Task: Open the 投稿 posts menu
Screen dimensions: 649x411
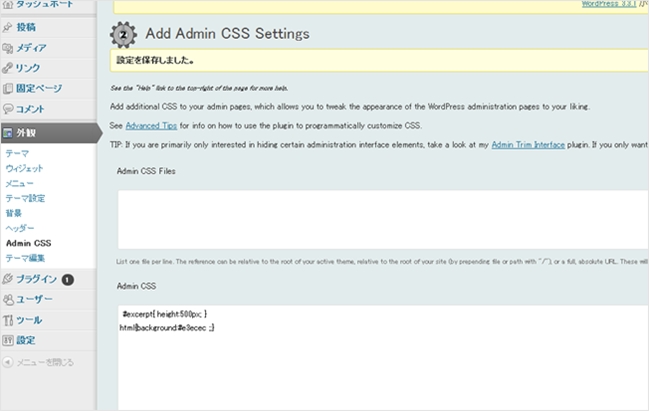Action: pos(26,27)
